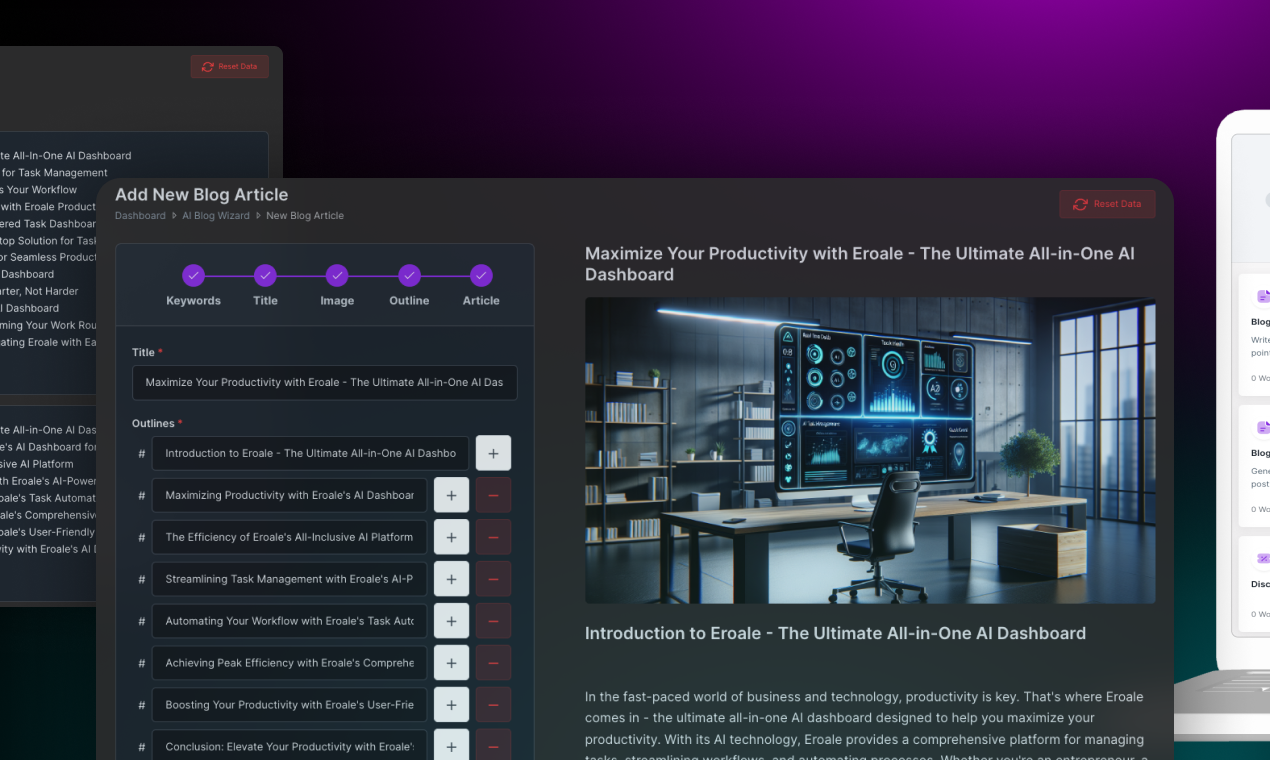Edit The Efficiency of Eroale's outline field
The width and height of the screenshot is (1270, 760).
(289, 537)
